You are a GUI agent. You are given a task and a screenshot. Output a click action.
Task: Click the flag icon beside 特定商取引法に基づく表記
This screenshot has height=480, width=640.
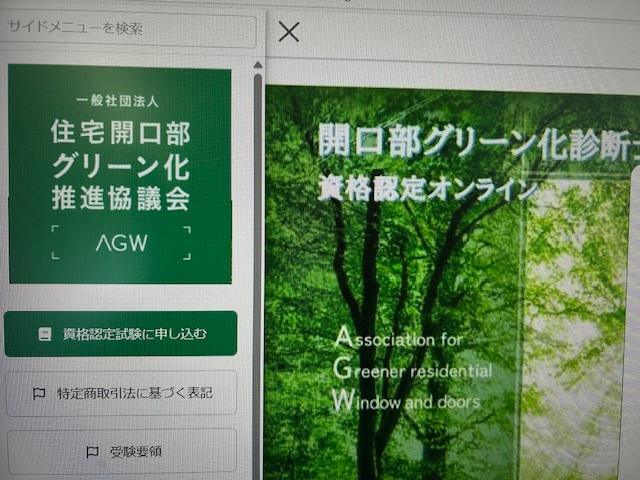(x=39, y=394)
